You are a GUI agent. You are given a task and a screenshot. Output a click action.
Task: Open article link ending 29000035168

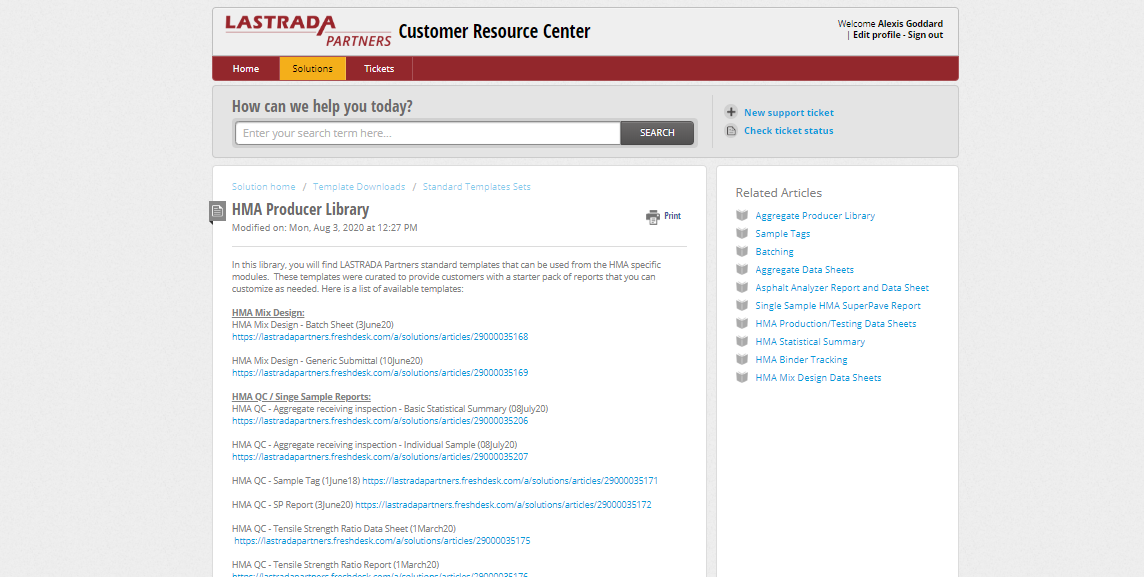click(x=380, y=337)
